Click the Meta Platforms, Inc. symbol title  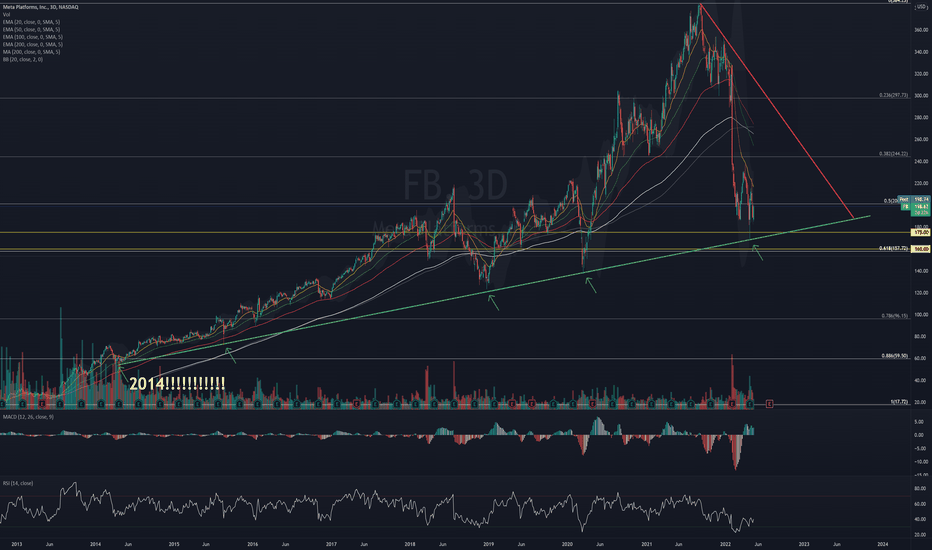[x=40, y=7]
